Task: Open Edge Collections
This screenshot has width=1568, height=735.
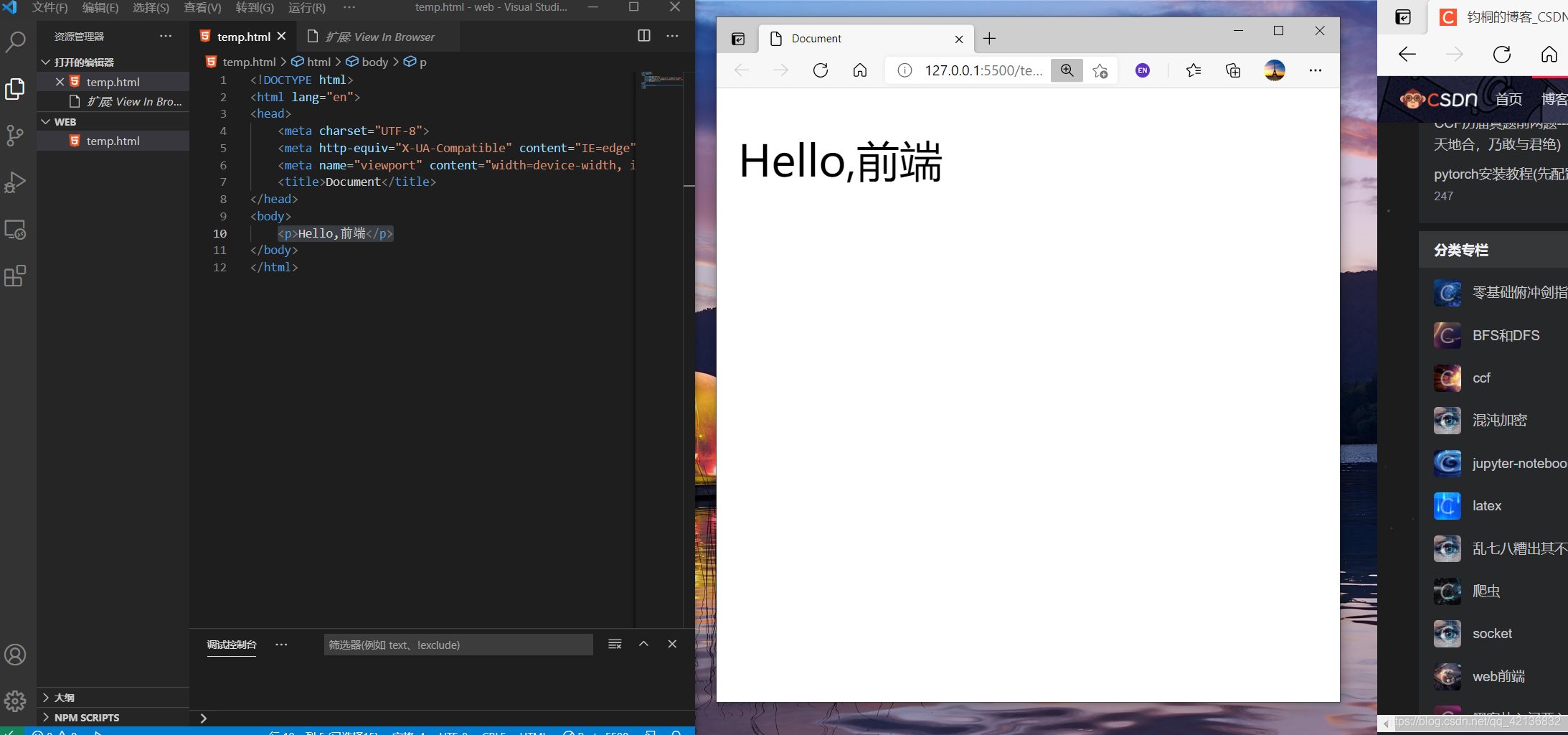Action: click(1233, 70)
